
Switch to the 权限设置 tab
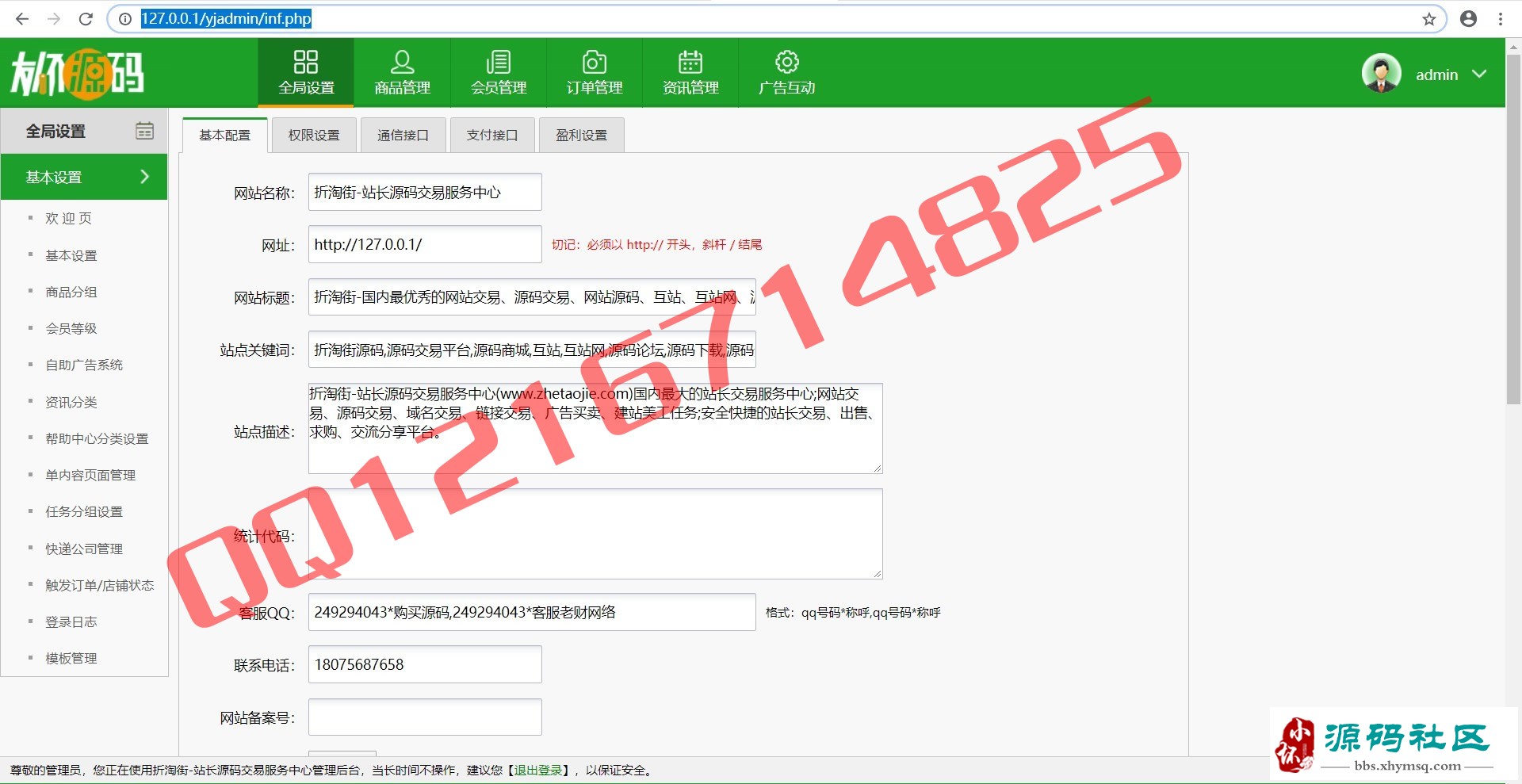(314, 135)
